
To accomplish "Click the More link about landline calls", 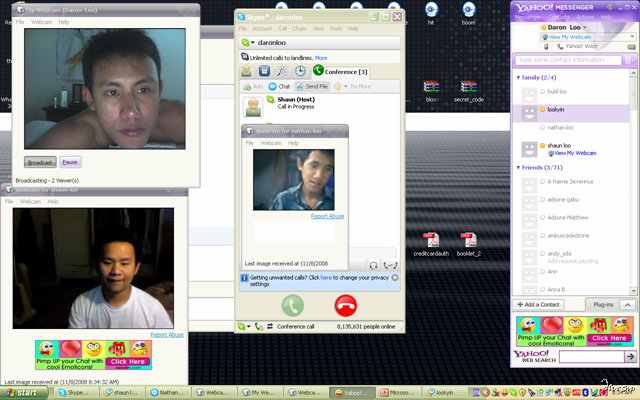I will [x=321, y=58].
